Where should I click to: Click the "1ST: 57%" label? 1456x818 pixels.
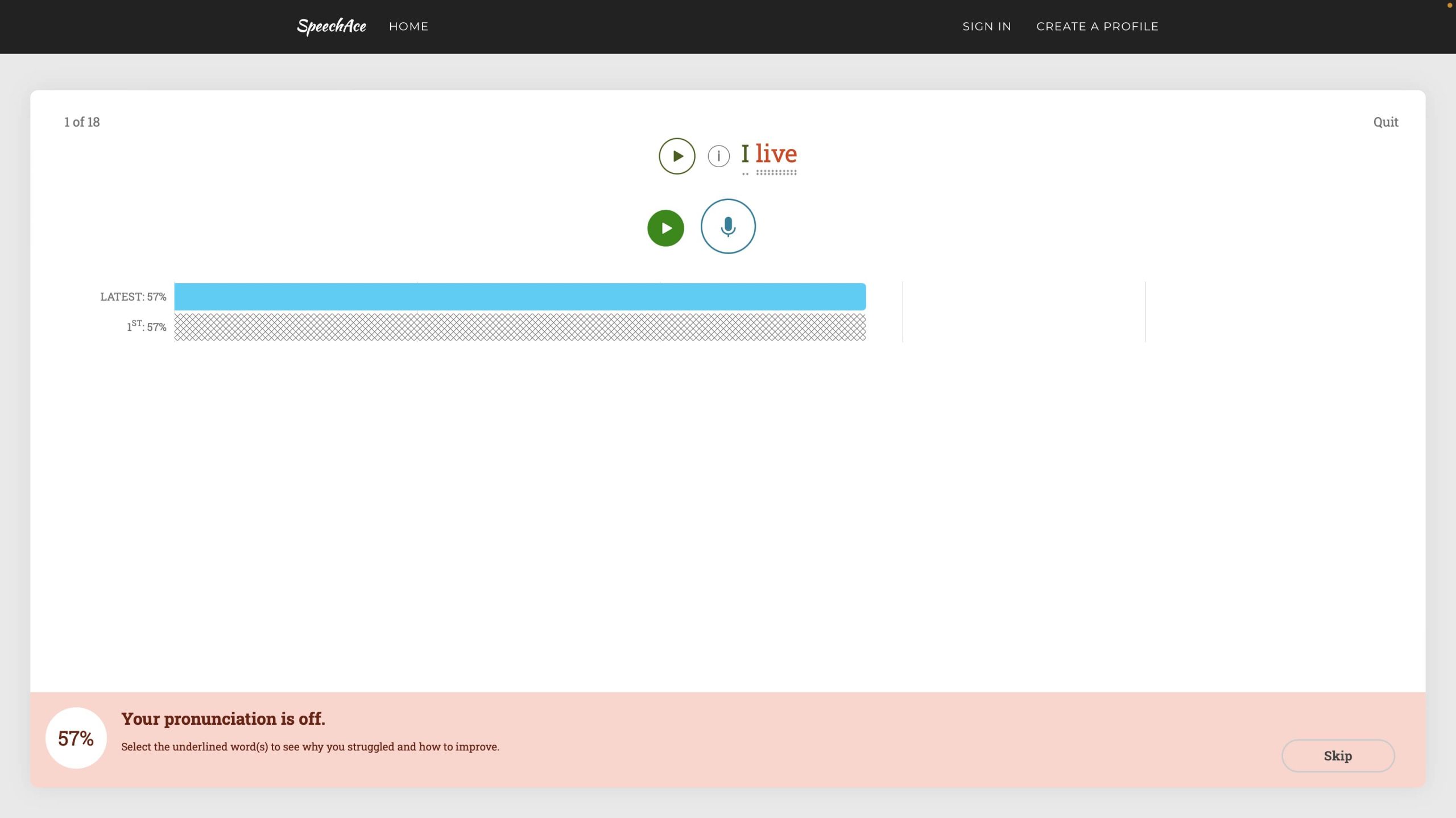147,326
